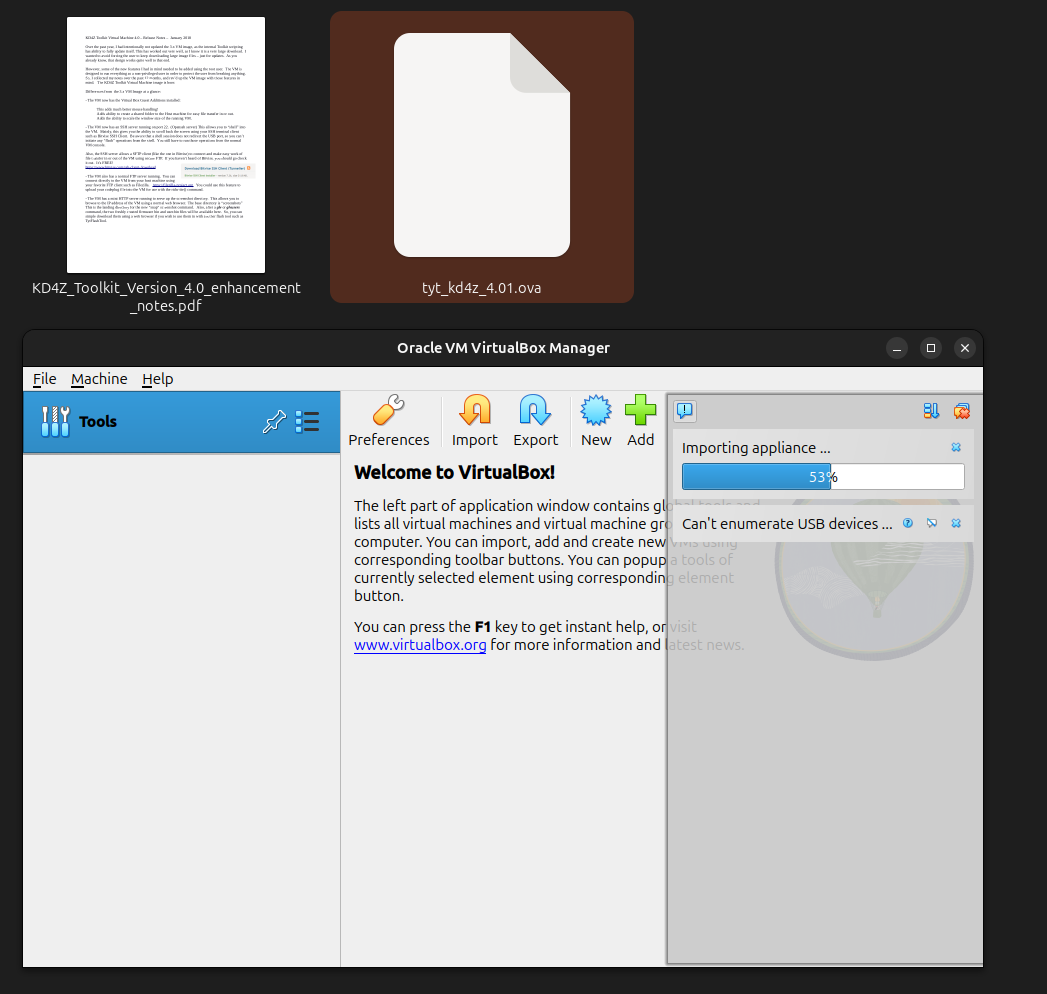Open VirtualBox Preferences from the toolbar

click(x=388, y=421)
